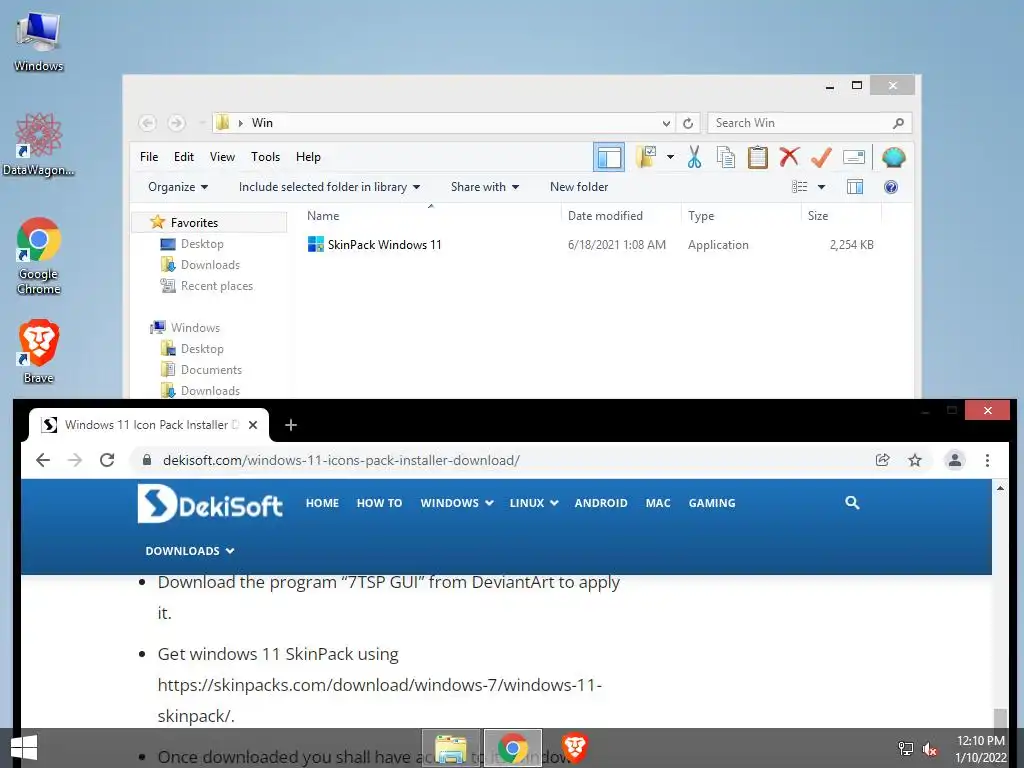
Task: Expand the DOWNLOADS menu on DekiSoft
Action: point(189,551)
